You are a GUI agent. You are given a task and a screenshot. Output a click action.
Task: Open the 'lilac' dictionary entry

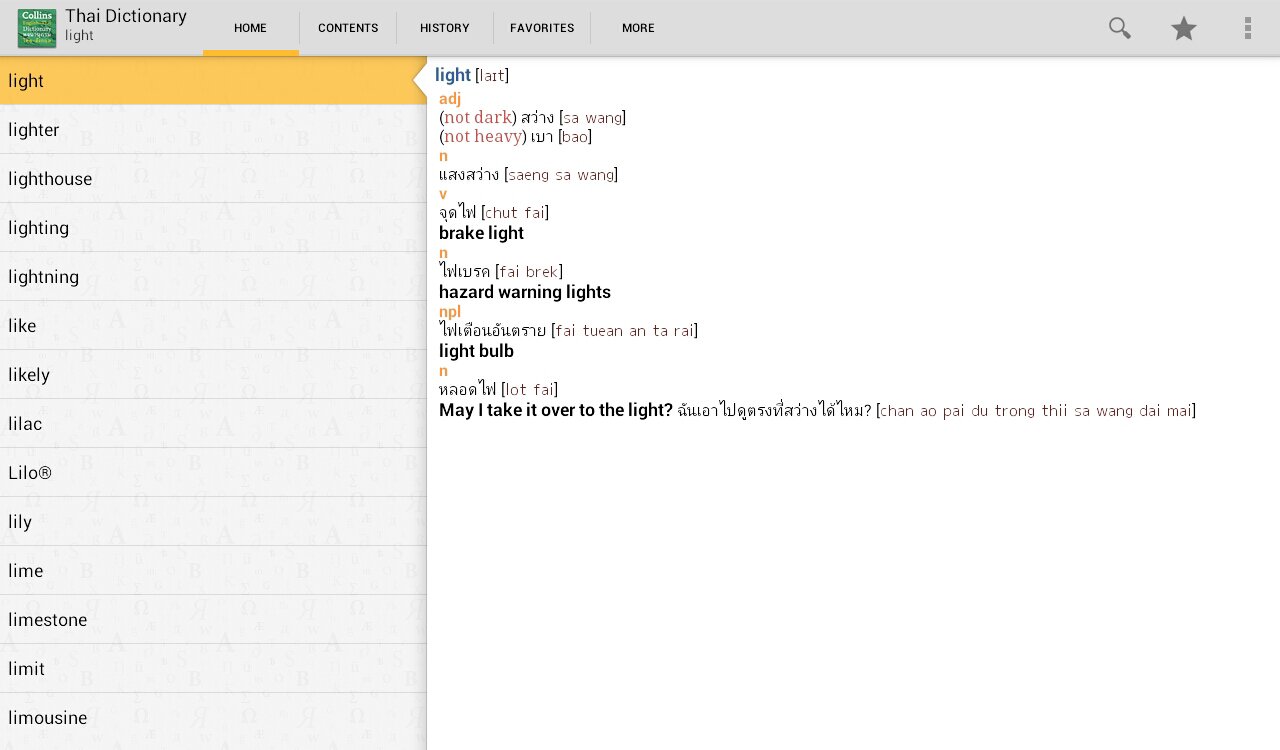pos(200,424)
